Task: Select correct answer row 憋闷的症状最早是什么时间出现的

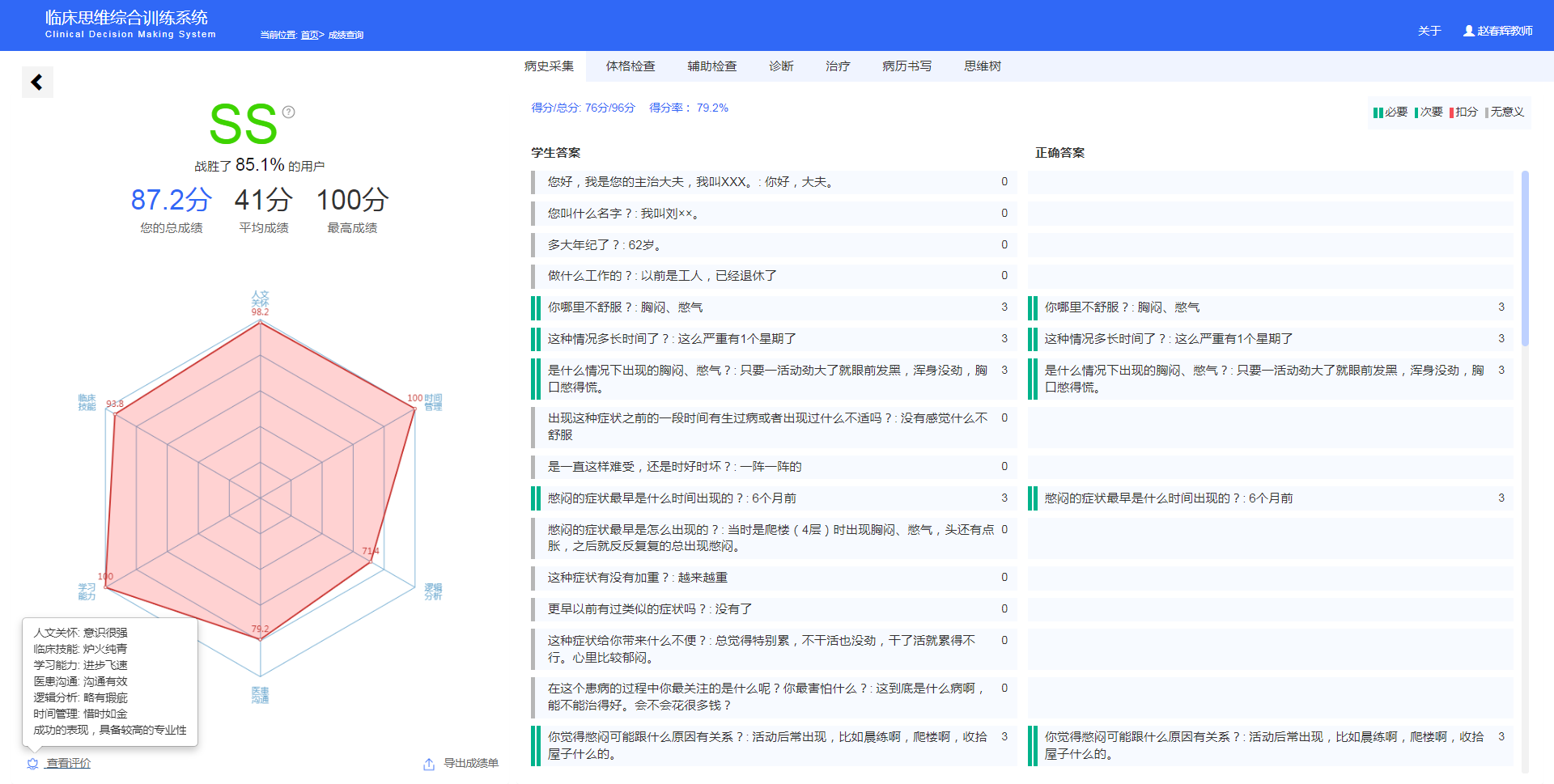Action: [x=1271, y=498]
